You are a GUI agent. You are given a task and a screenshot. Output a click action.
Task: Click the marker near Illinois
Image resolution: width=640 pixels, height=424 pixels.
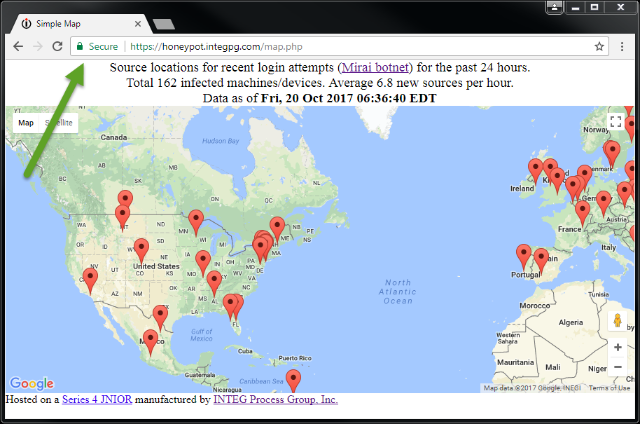click(x=203, y=261)
